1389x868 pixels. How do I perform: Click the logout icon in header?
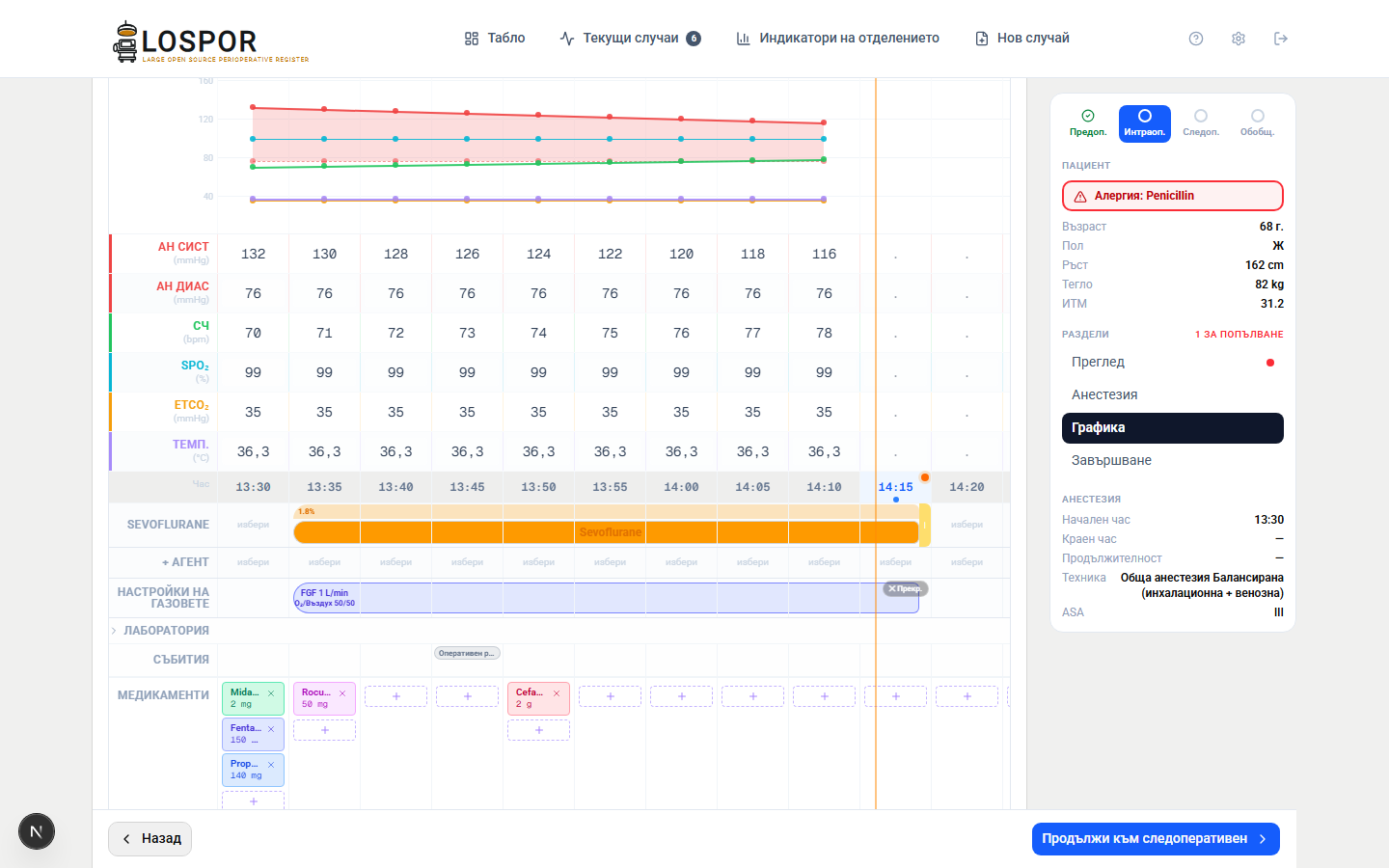coord(1281,39)
